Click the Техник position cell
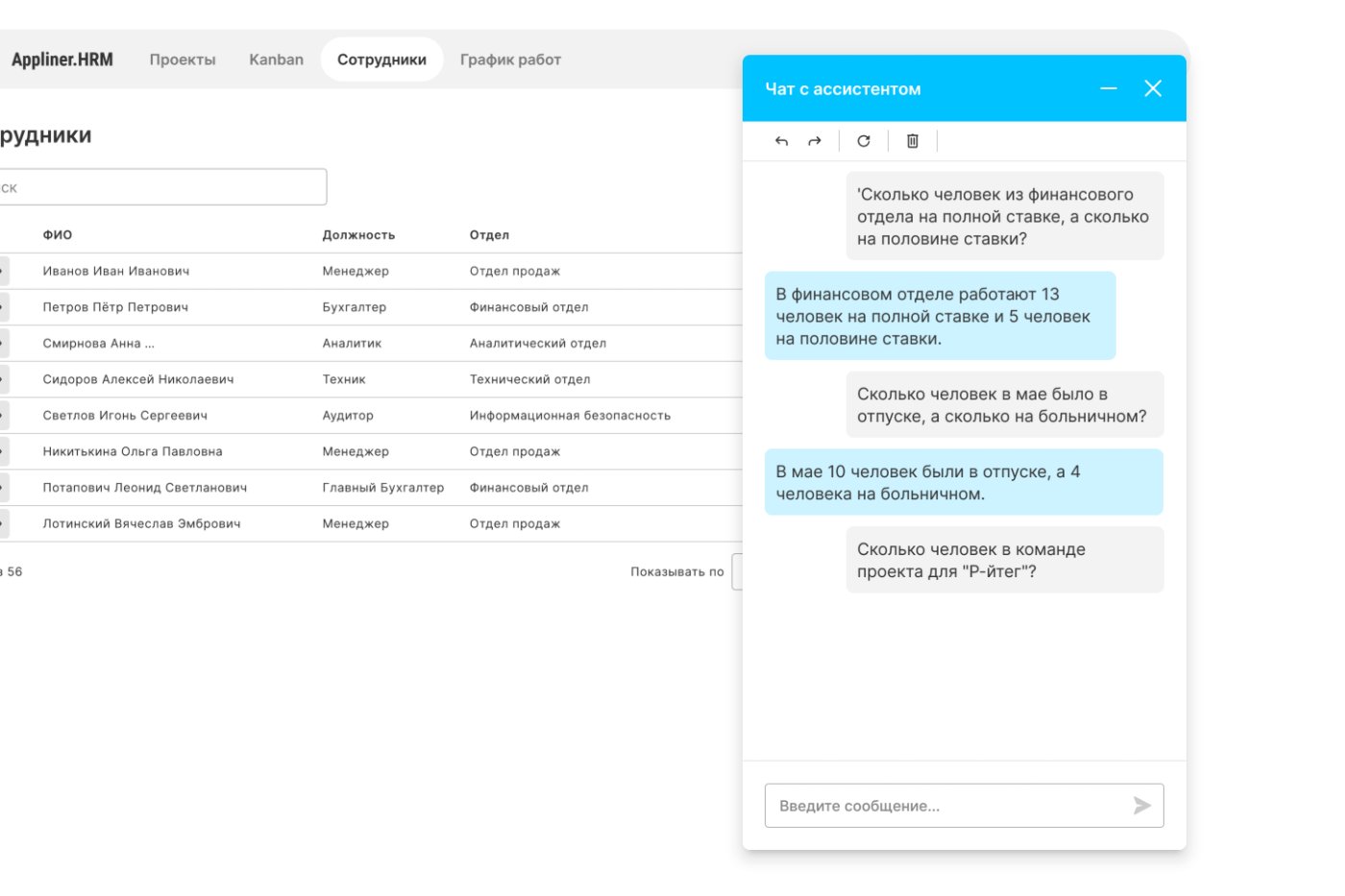This screenshot has width=1345, height=896. (x=344, y=379)
